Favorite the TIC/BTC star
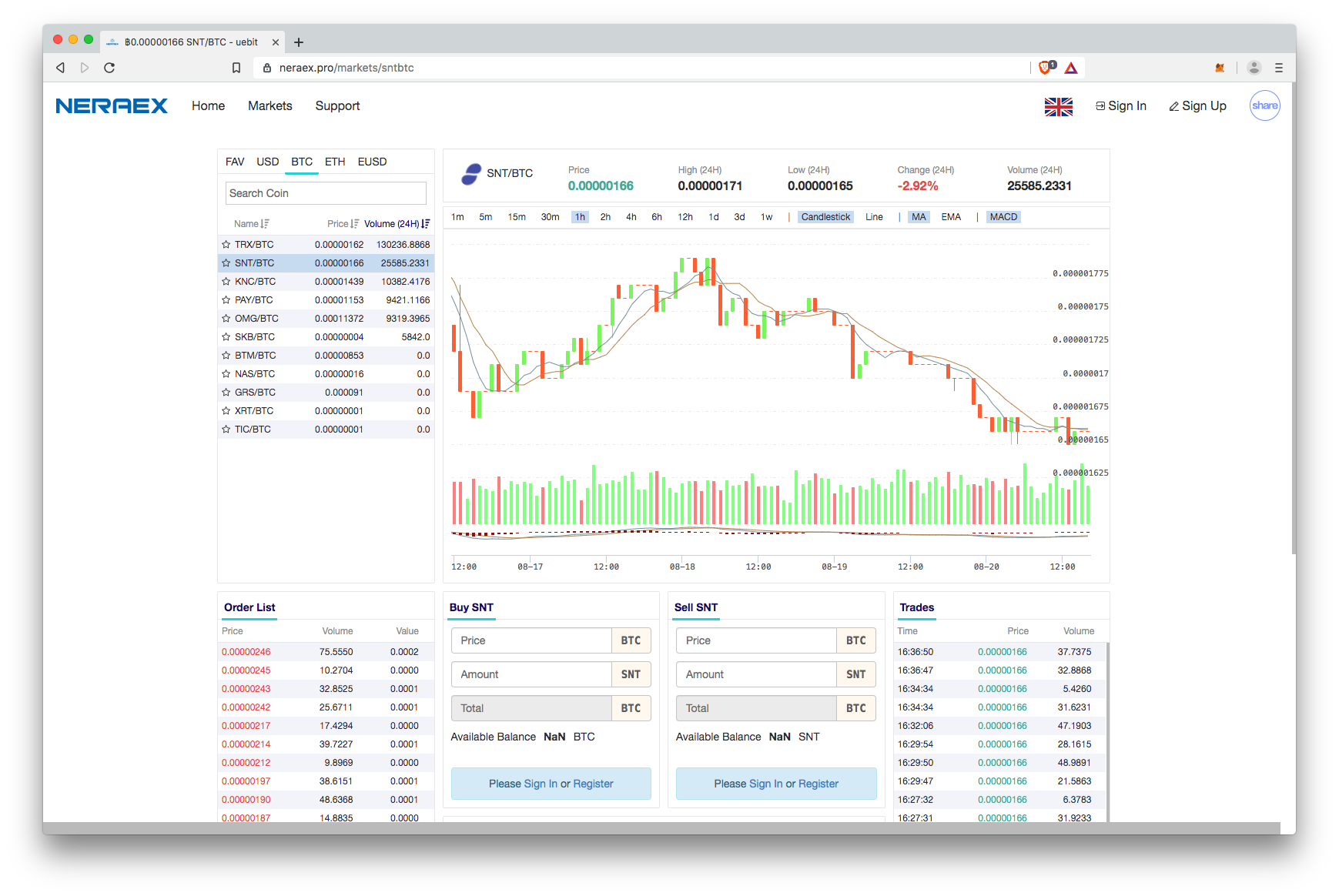Screen dimensions: 1339x896 point(226,430)
